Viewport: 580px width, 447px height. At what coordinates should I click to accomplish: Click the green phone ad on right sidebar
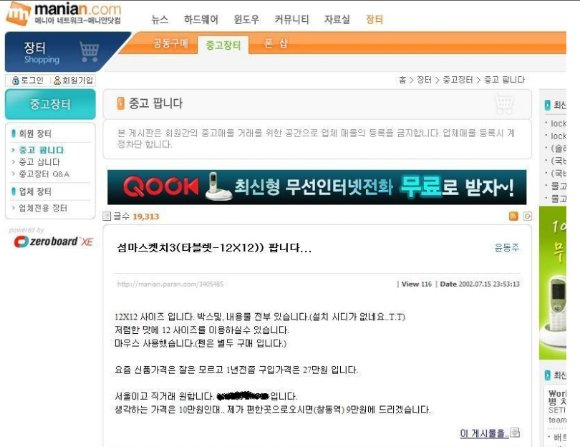(x=553, y=283)
